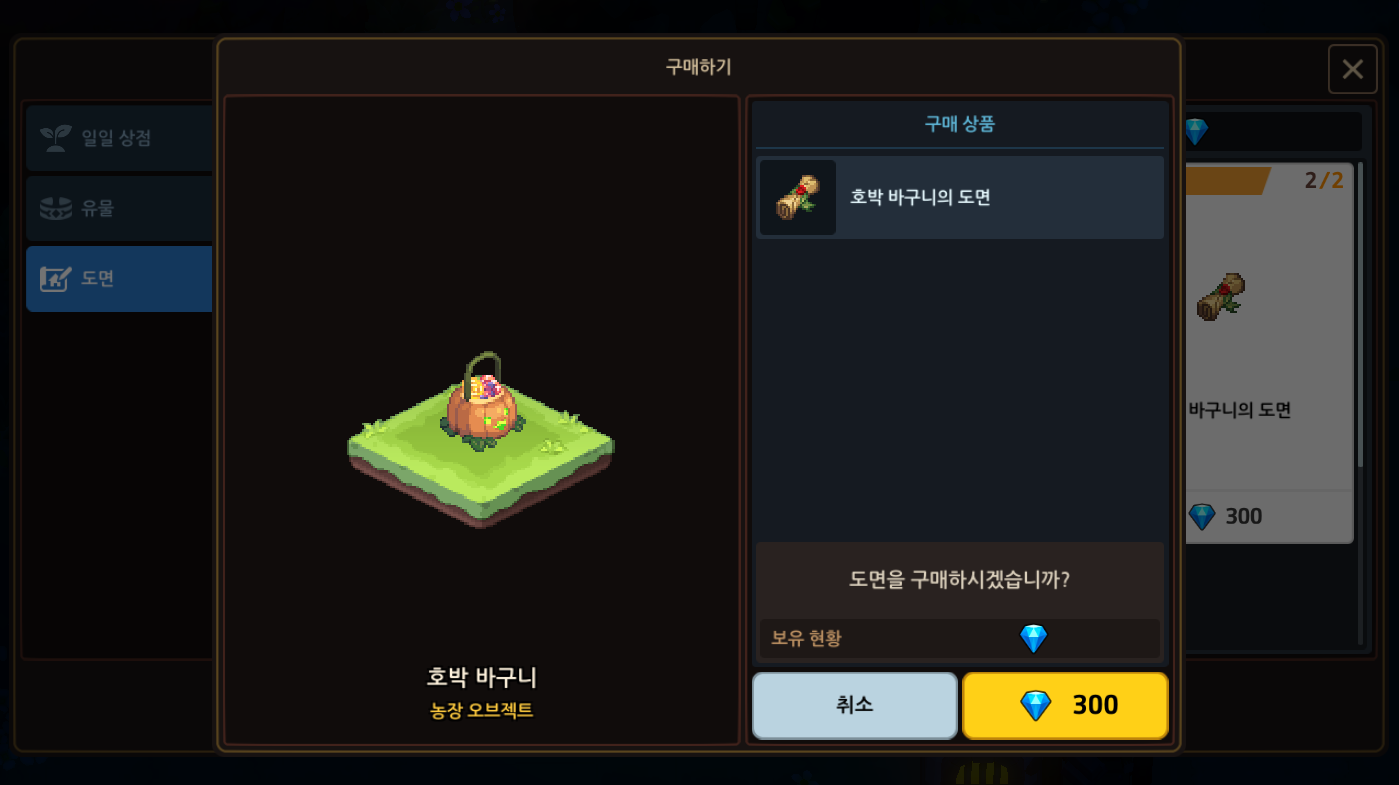Click the relic icon beside 유물
The image size is (1399, 785).
pyautogui.click(x=55, y=208)
